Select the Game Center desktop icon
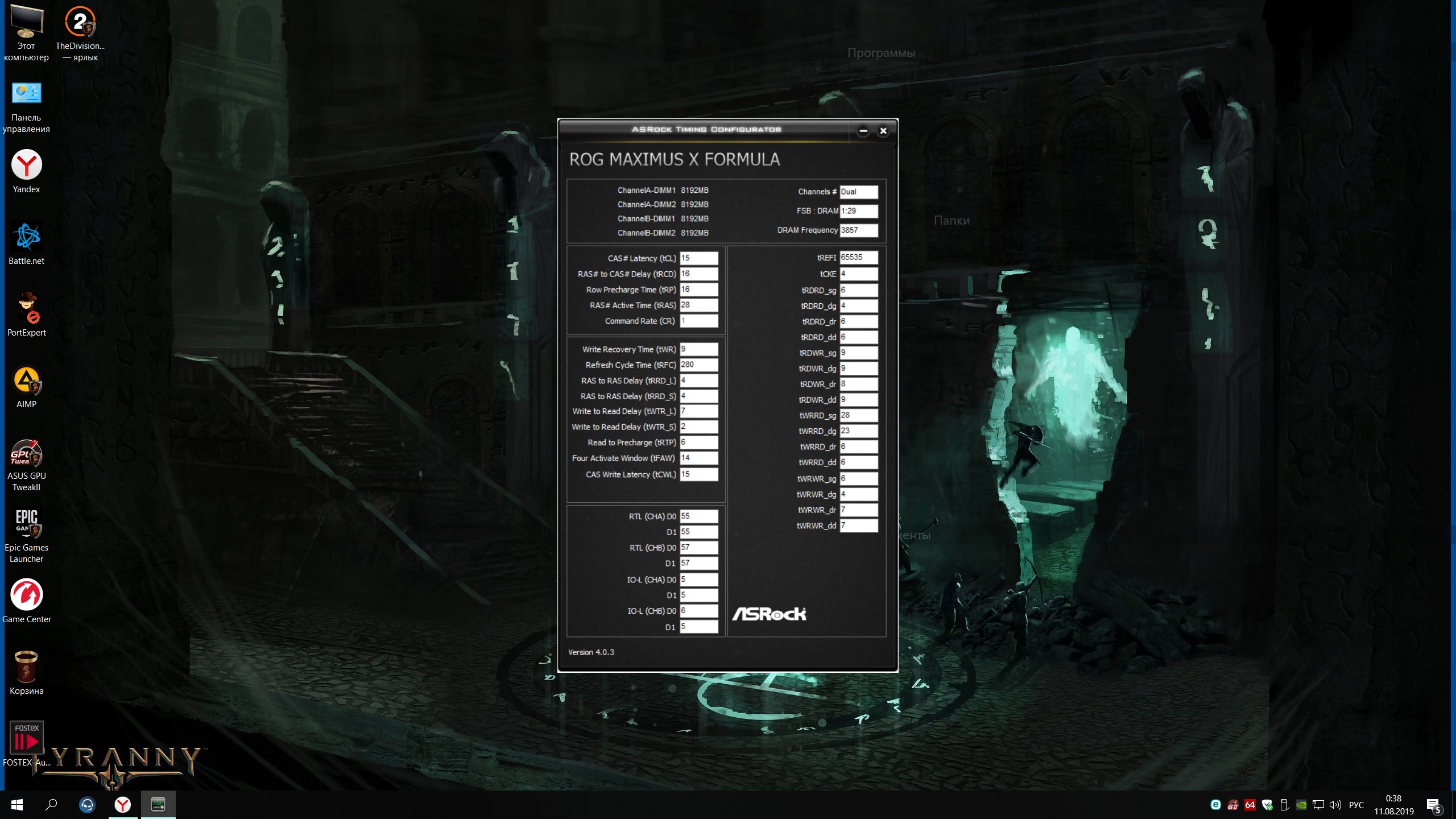Viewport: 1456px width, 819px height. (26, 595)
